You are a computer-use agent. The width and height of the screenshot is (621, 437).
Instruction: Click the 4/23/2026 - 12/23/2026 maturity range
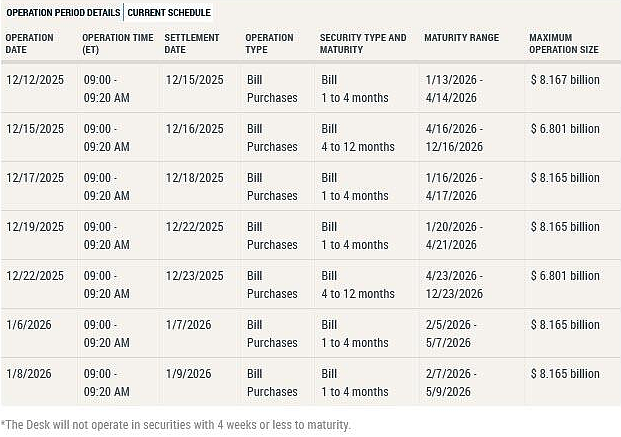coord(454,284)
